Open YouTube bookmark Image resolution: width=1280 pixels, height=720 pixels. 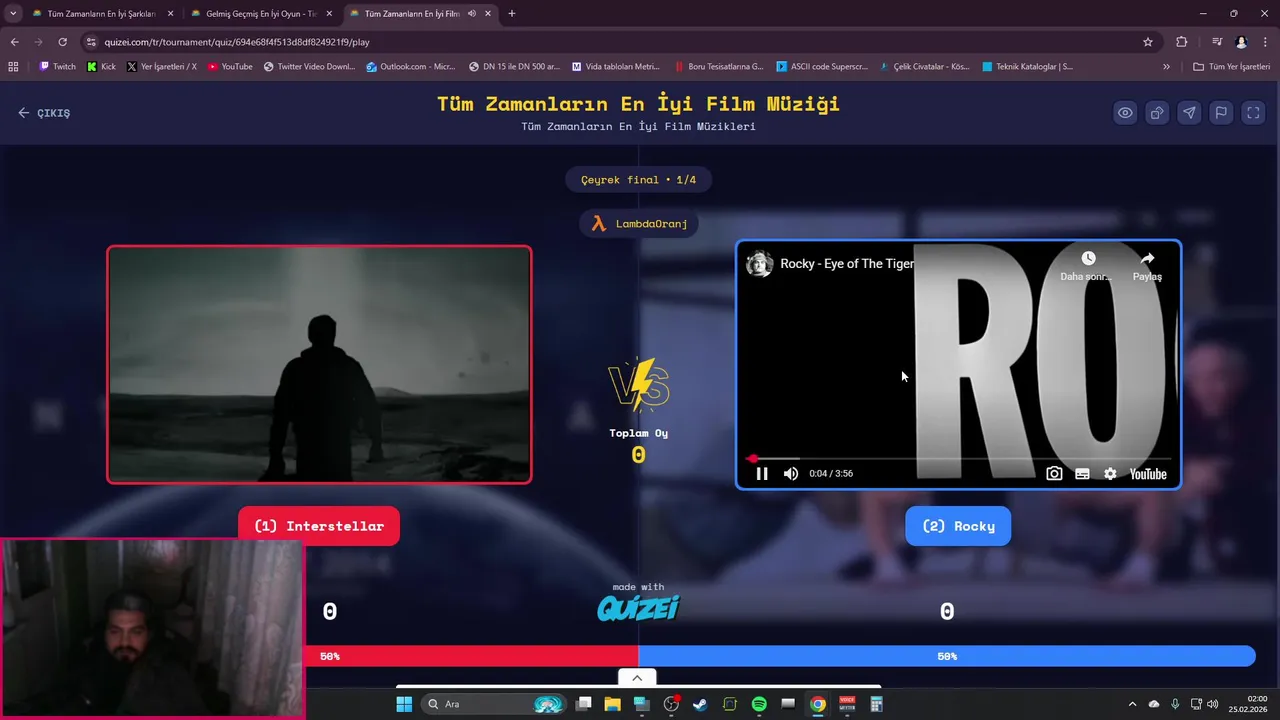coord(230,67)
